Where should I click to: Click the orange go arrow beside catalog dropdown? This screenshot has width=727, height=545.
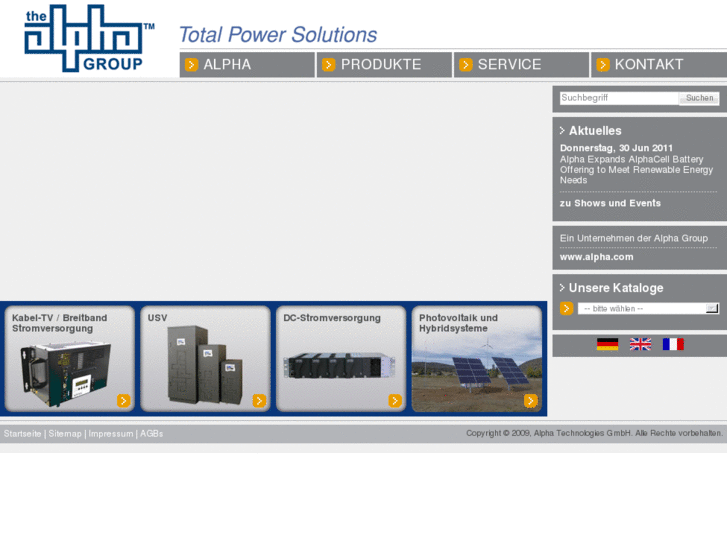(566, 308)
